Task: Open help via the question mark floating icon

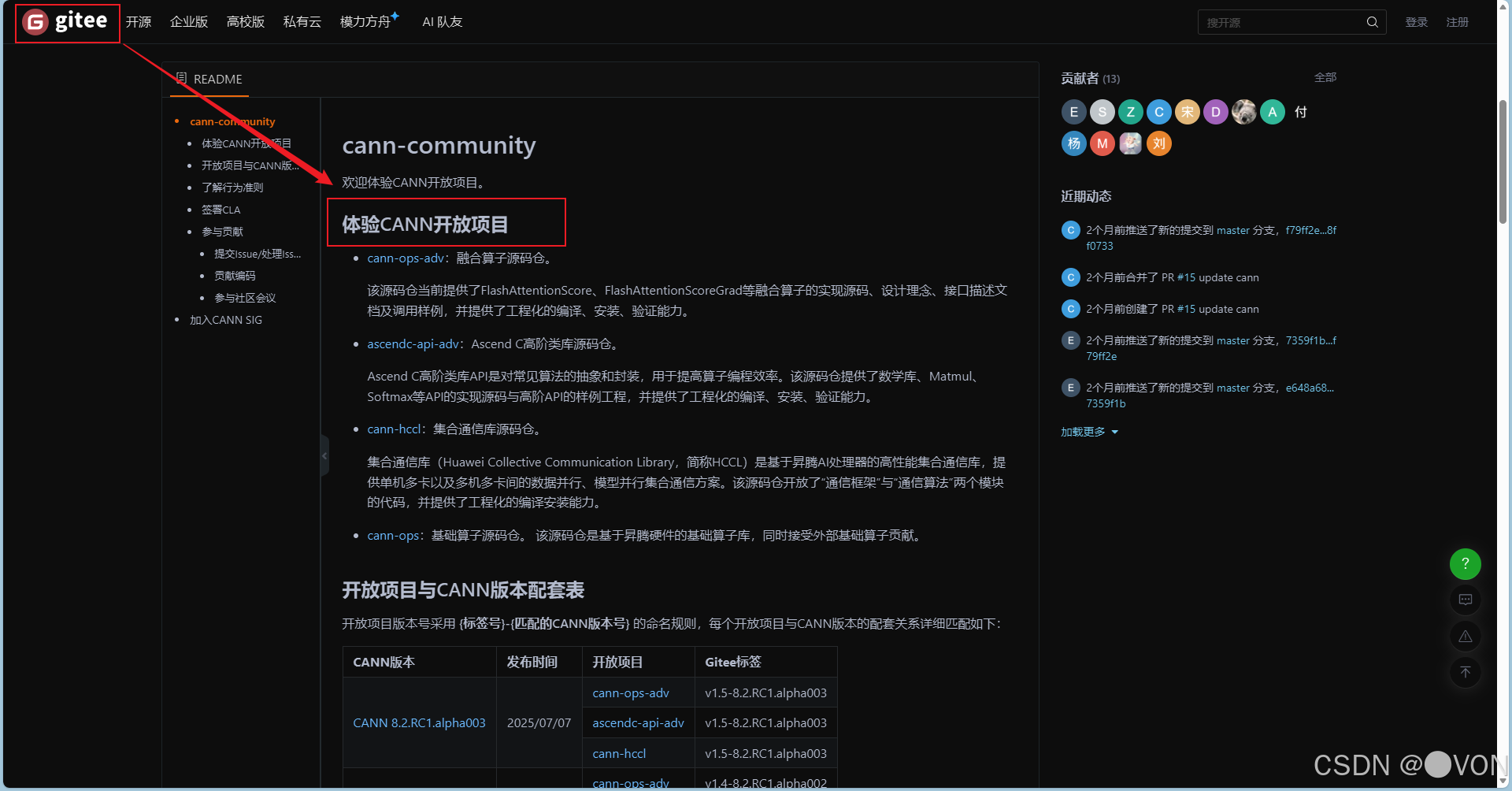Action: (x=1466, y=564)
